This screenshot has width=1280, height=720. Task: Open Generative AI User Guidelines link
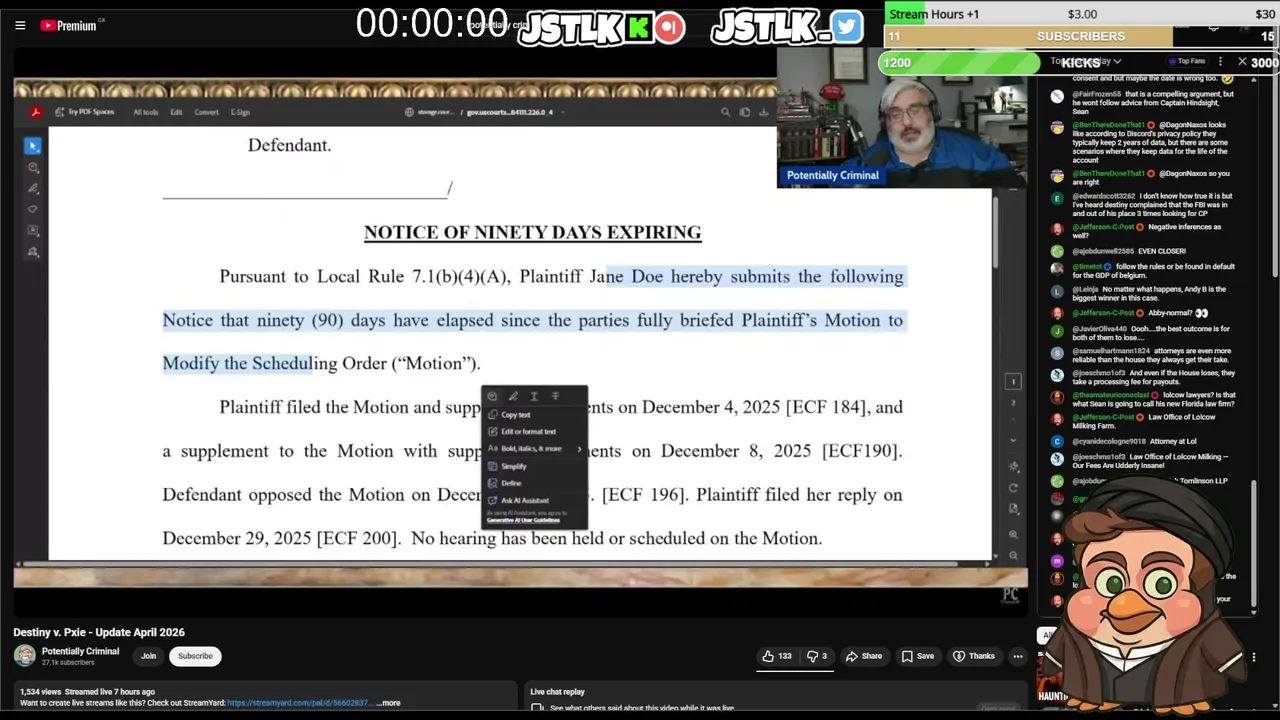523,520
